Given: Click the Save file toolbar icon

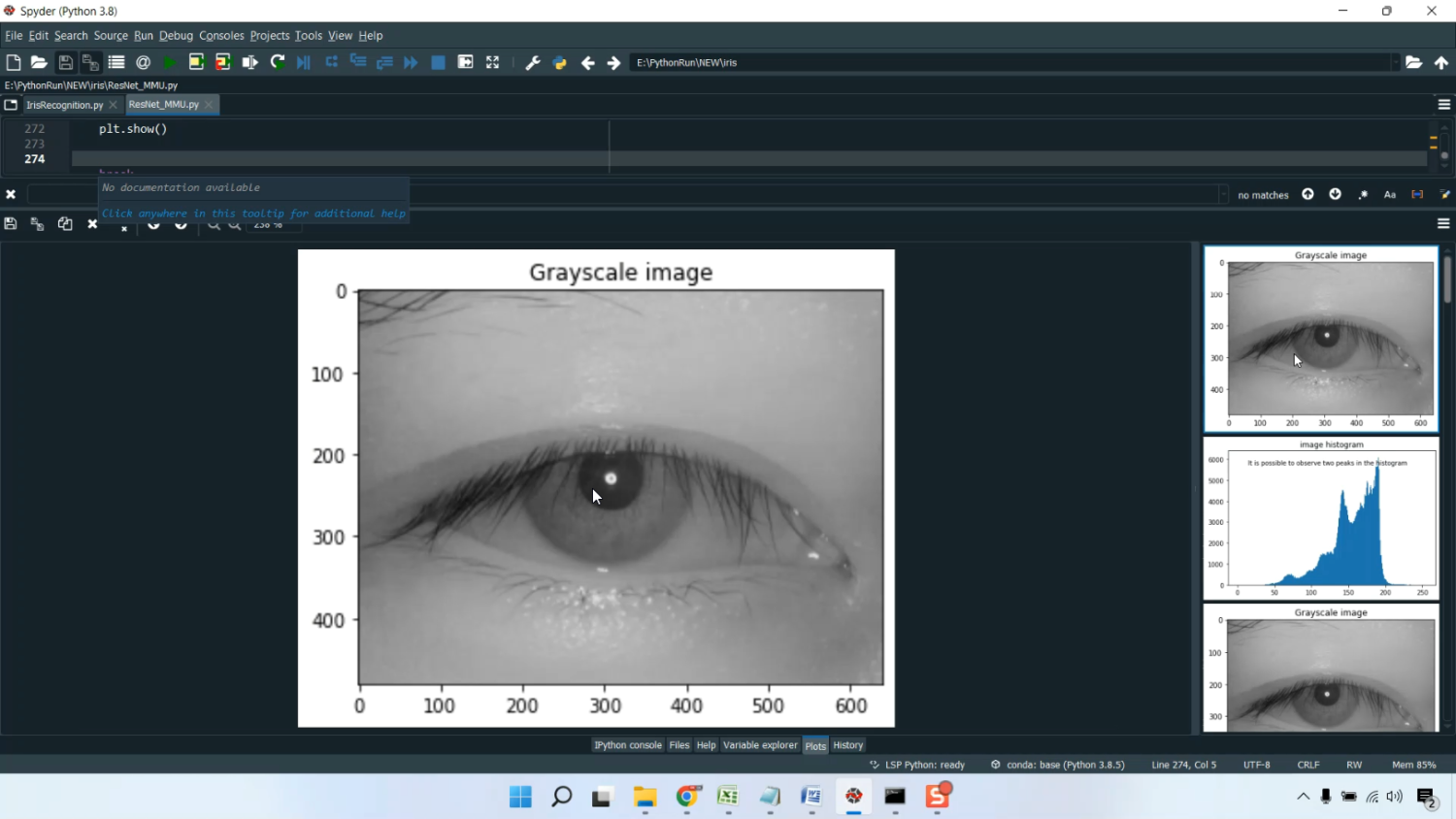Looking at the screenshot, I should coord(65,62).
